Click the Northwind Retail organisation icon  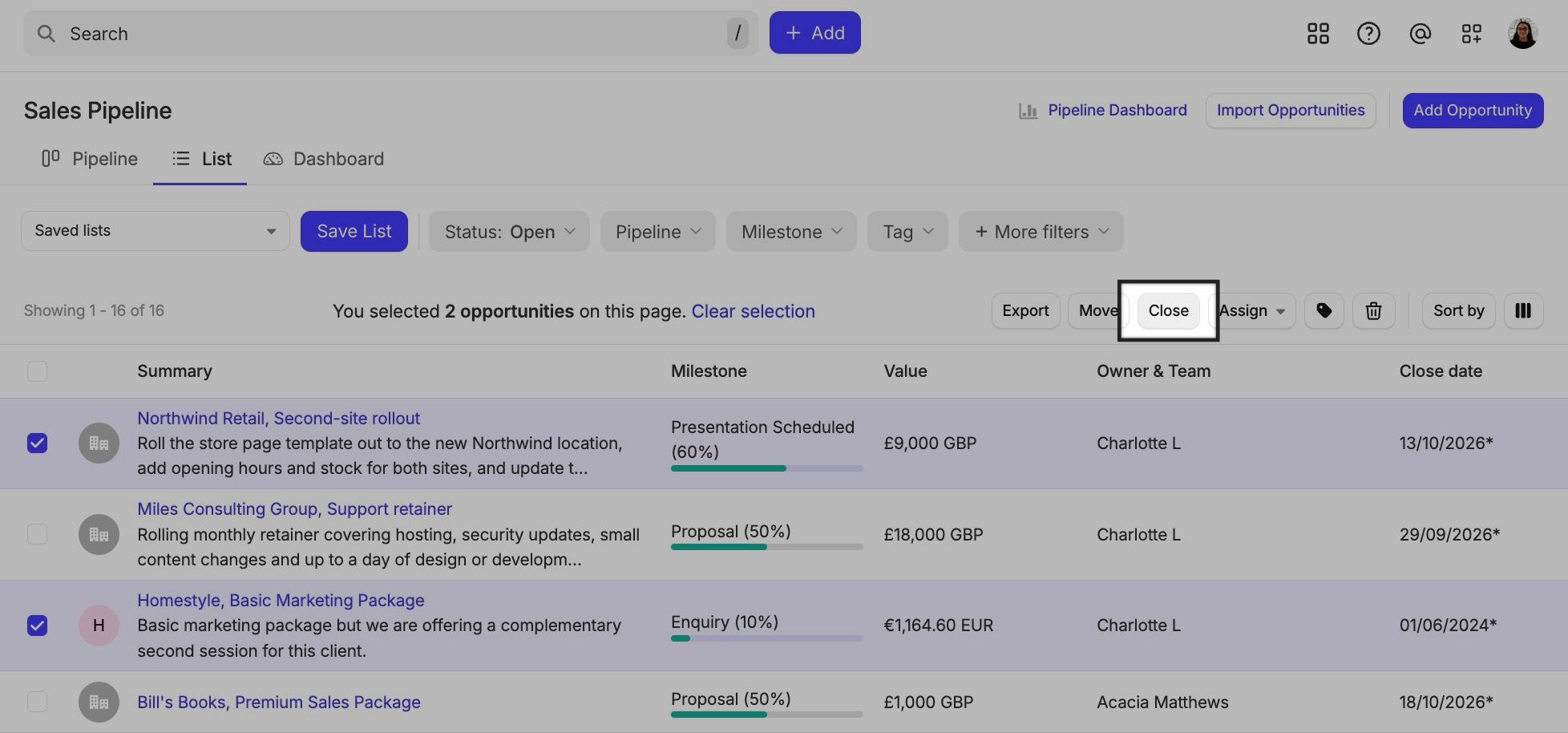point(99,443)
